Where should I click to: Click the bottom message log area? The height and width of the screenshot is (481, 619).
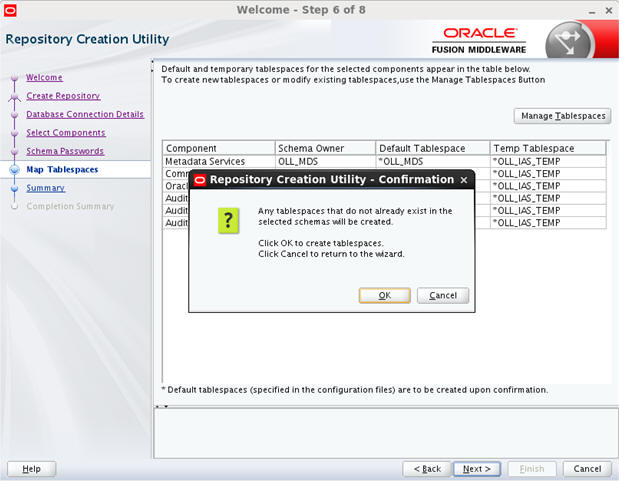[x=386, y=433]
